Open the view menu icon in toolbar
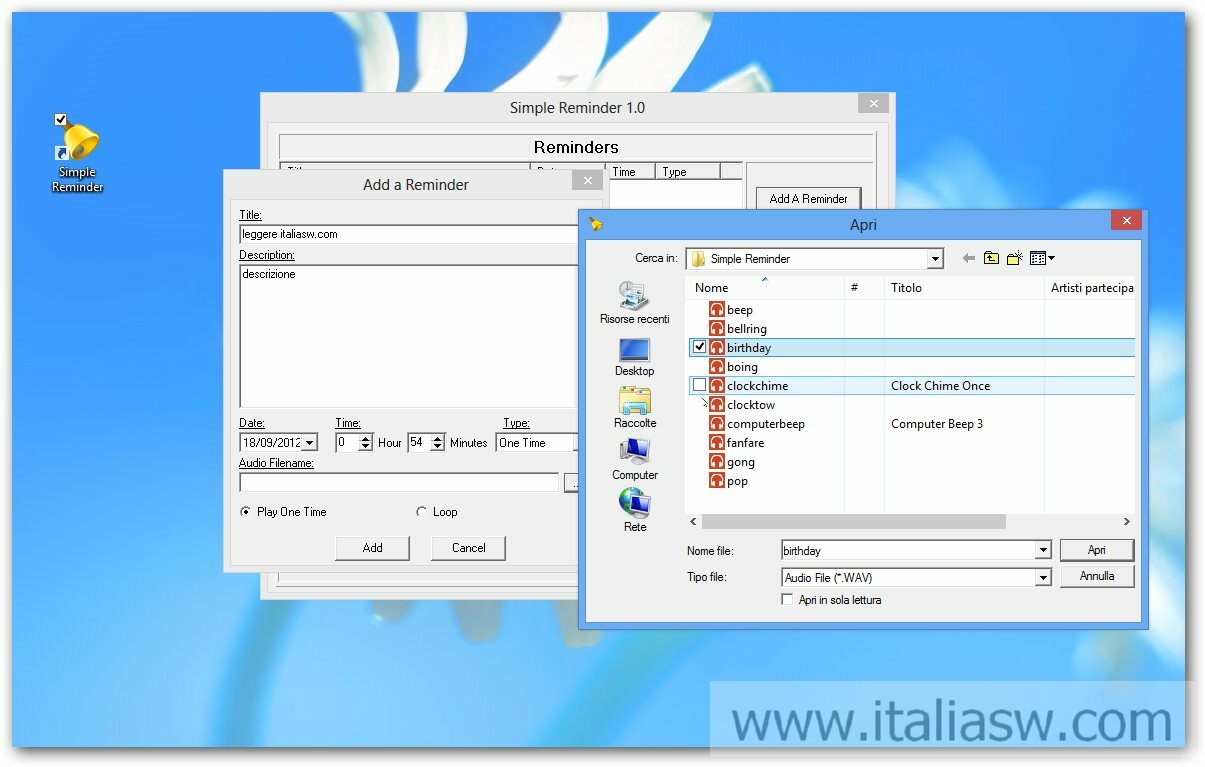The height and width of the screenshot is (767, 1205). pyautogui.click(x=1042, y=258)
